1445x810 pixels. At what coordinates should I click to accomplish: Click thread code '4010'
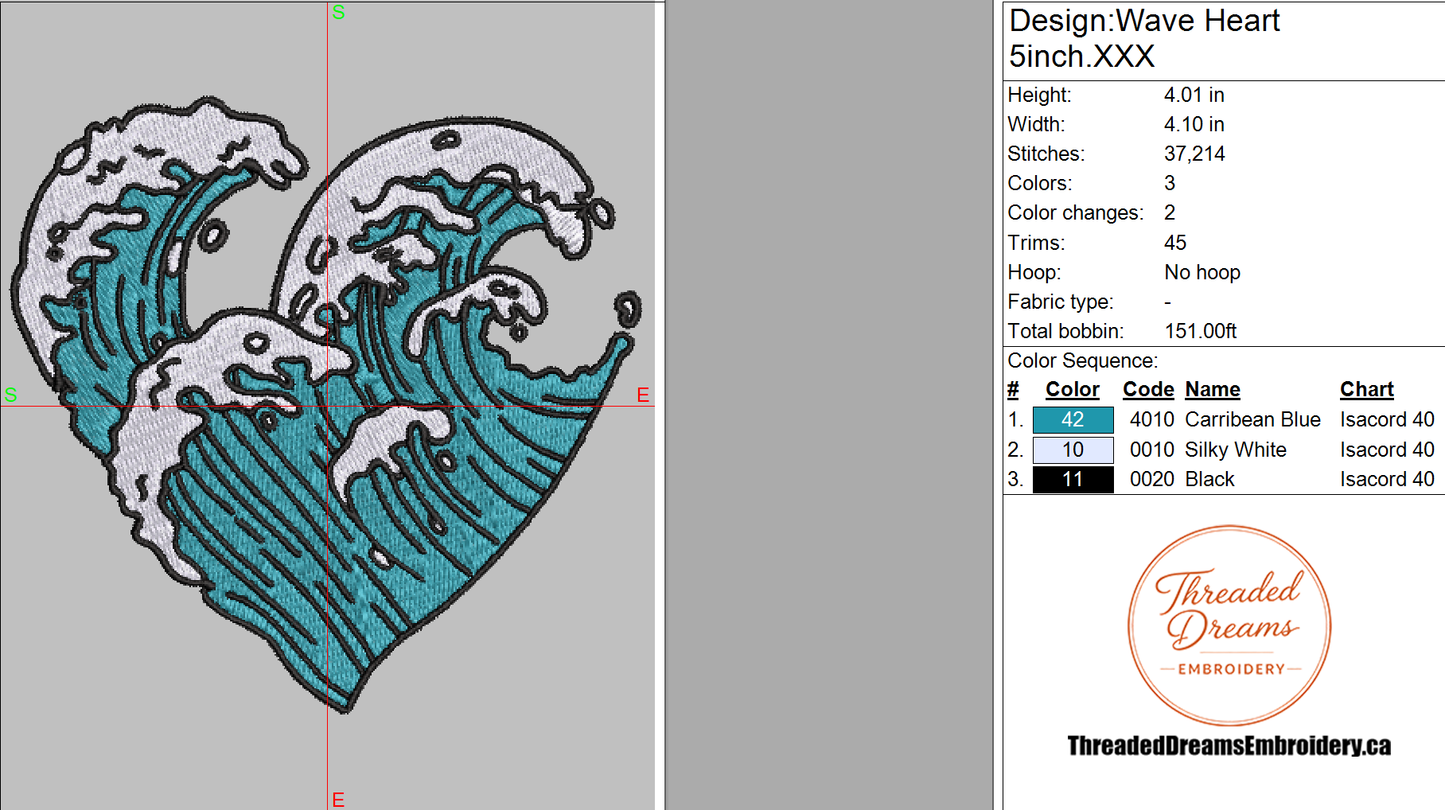(1152, 420)
